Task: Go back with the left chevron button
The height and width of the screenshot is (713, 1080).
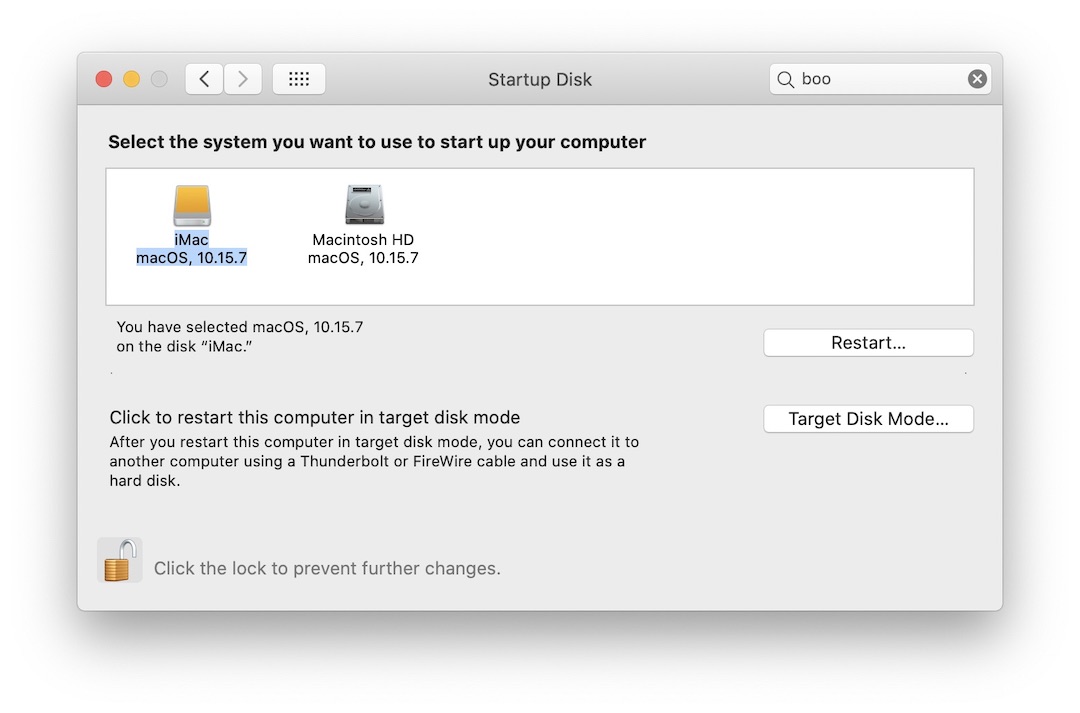Action: pos(204,79)
